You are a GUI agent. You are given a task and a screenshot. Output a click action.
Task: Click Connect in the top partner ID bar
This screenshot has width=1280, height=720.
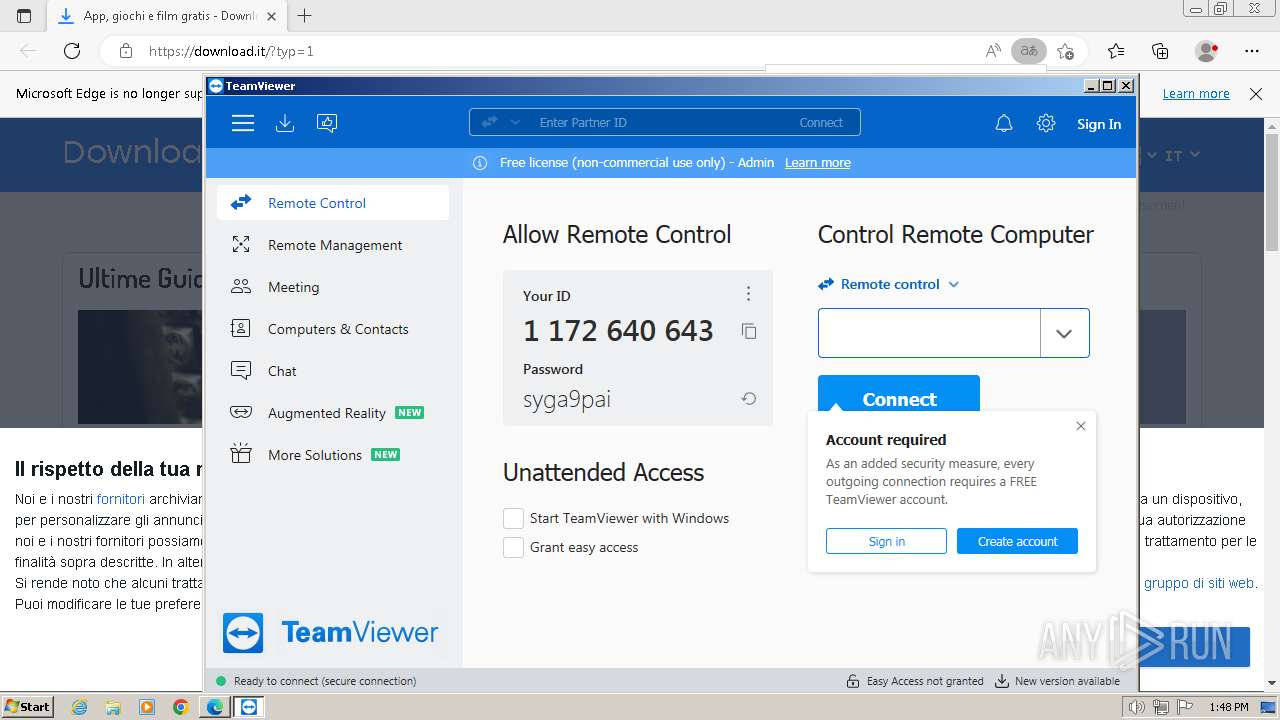click(821, 122)
